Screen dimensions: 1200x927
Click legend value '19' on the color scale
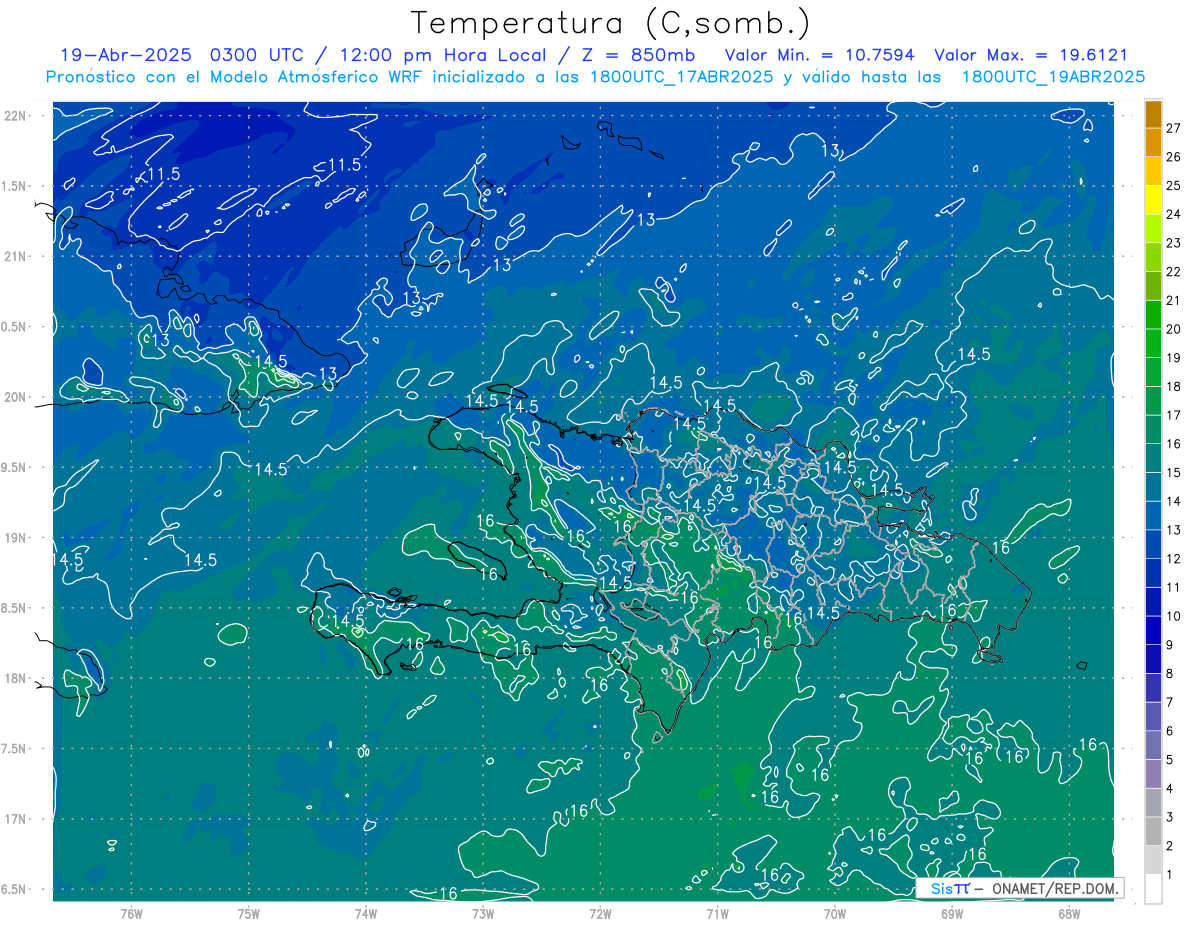point(1174,358)
